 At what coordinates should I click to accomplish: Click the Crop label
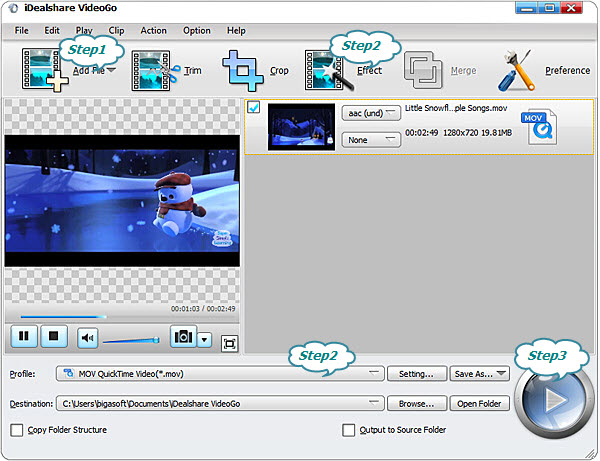click(279, 70)
